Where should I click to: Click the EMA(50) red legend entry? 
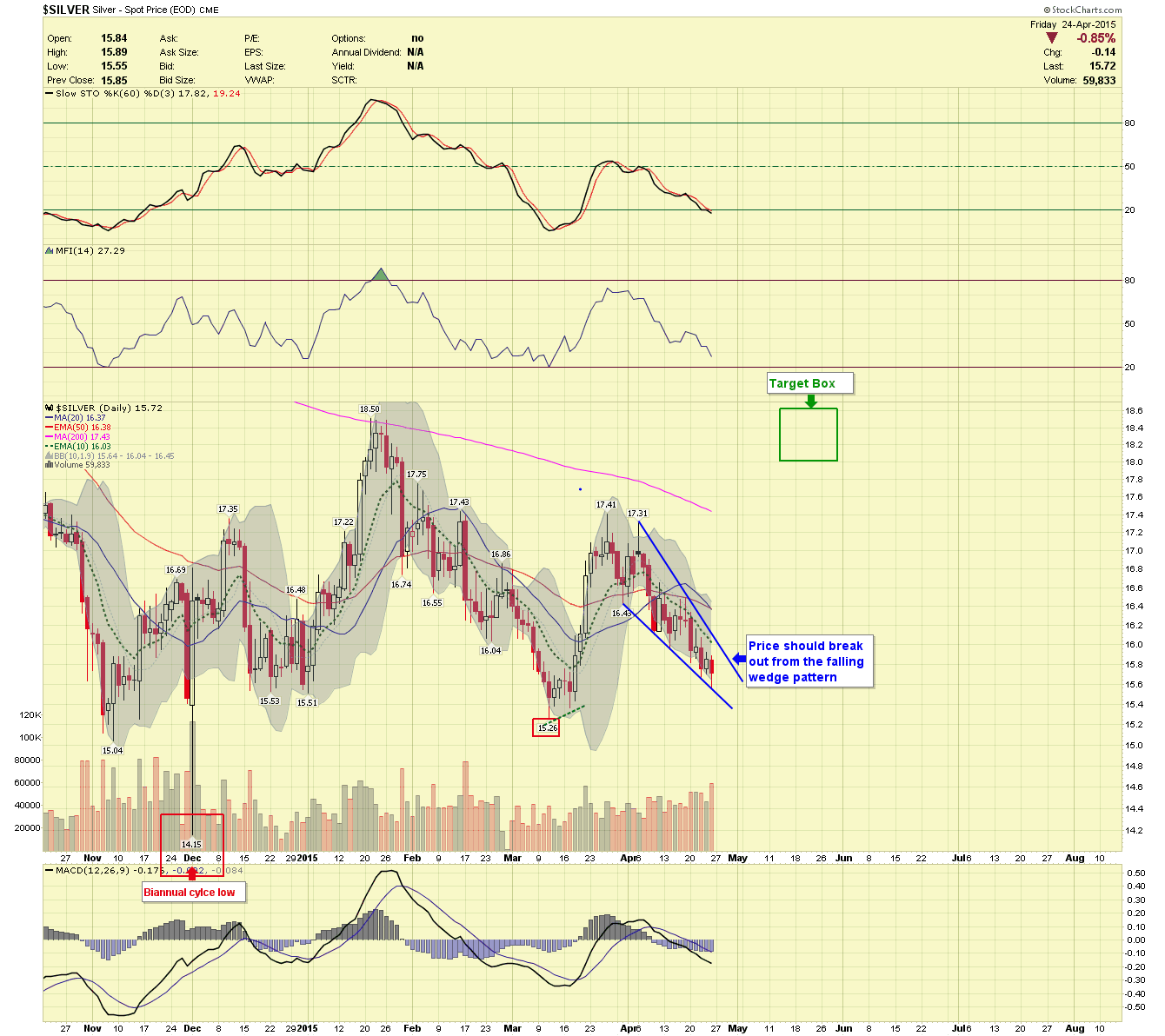point(77,428)
